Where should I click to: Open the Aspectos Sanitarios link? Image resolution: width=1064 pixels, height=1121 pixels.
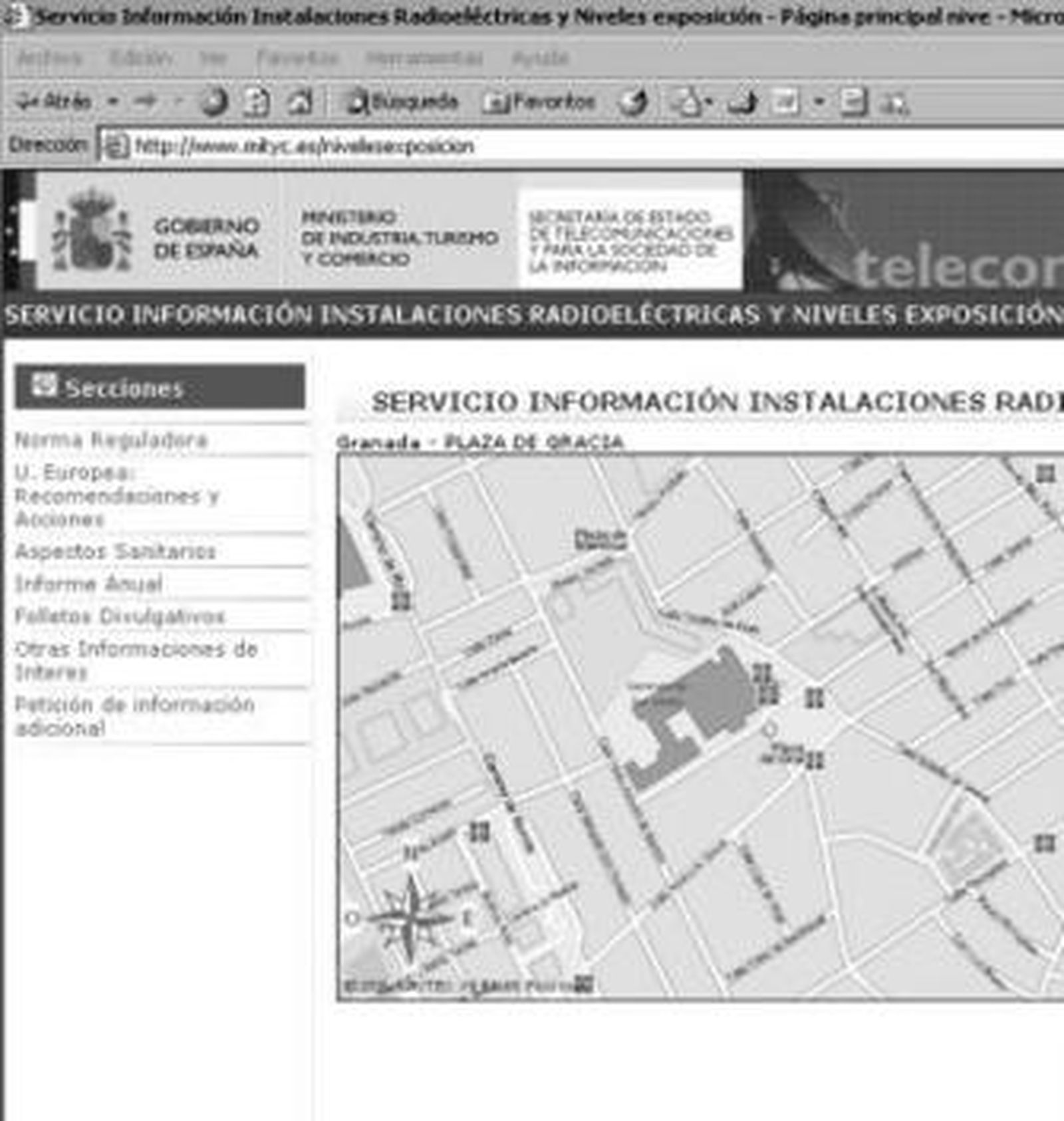115,551
